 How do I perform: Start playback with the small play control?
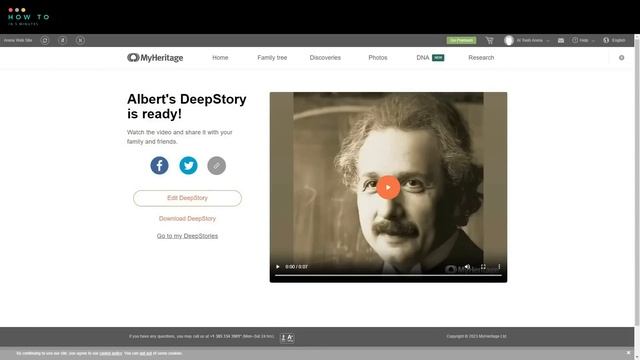[278, 267]
